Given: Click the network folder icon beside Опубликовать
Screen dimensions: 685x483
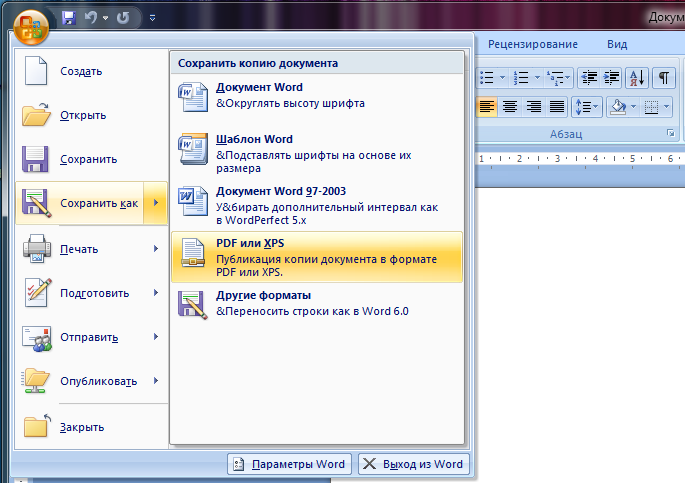Looking at the screenshot, I should click(36, 381).
